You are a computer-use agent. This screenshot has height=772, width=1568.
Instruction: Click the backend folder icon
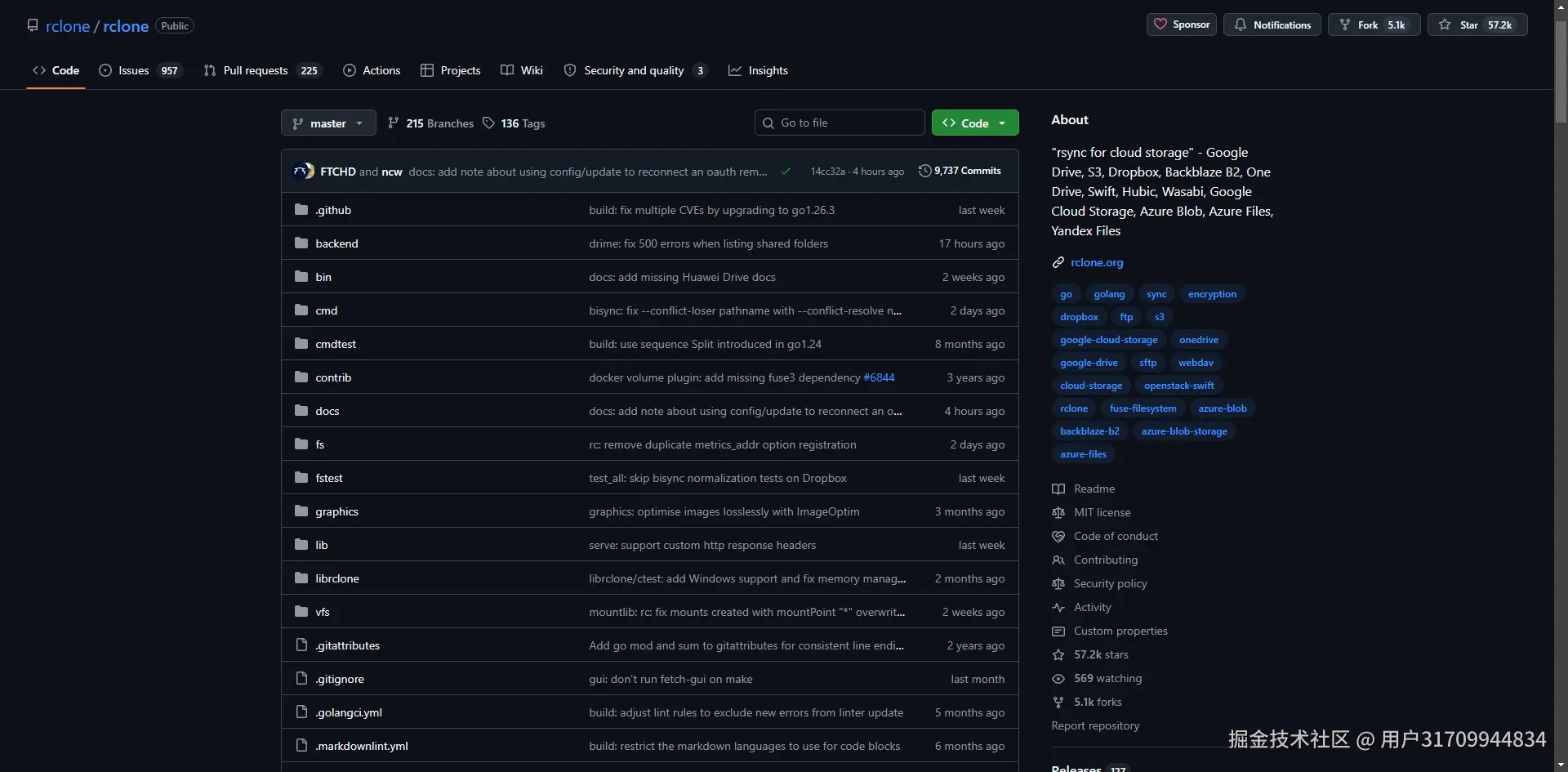tap(301, 243)
